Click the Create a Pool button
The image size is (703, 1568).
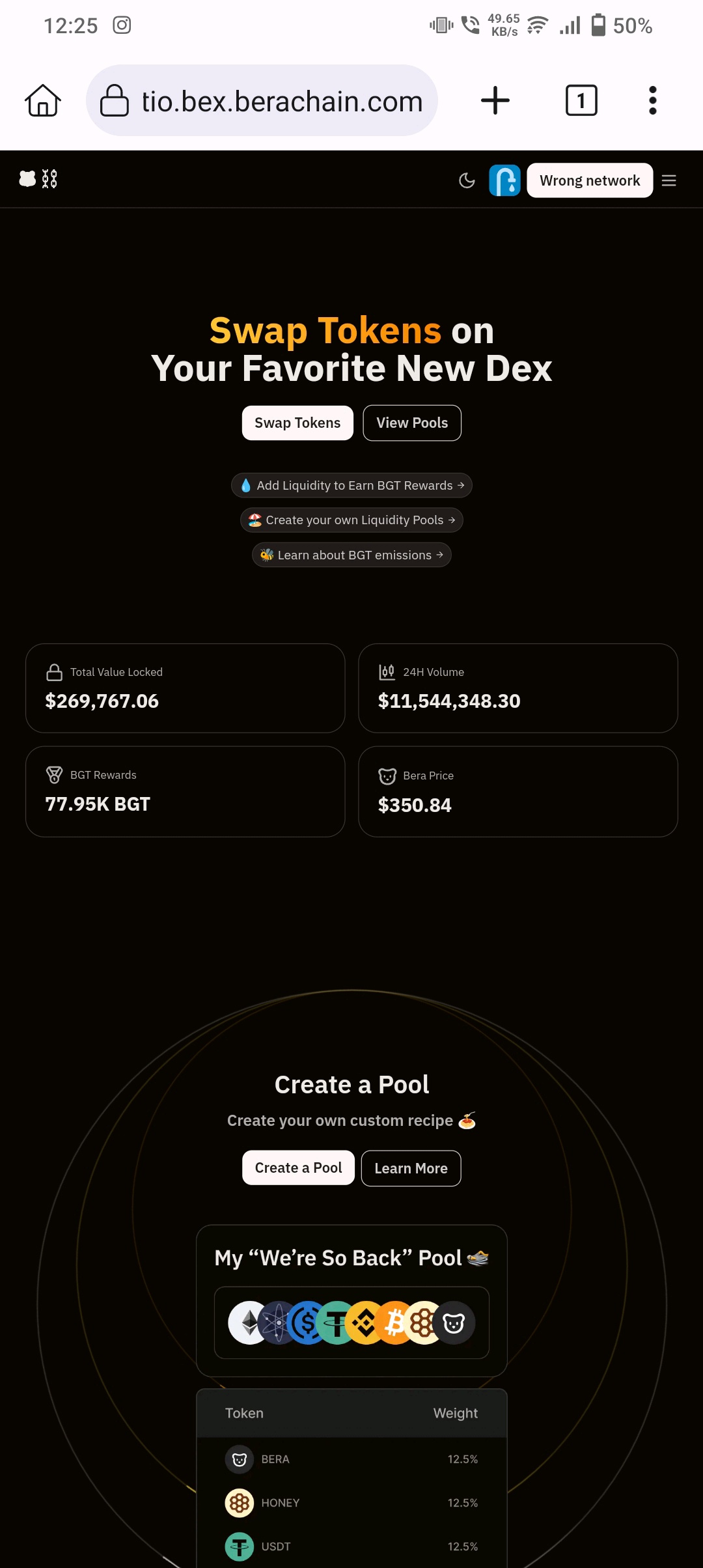298,1168
